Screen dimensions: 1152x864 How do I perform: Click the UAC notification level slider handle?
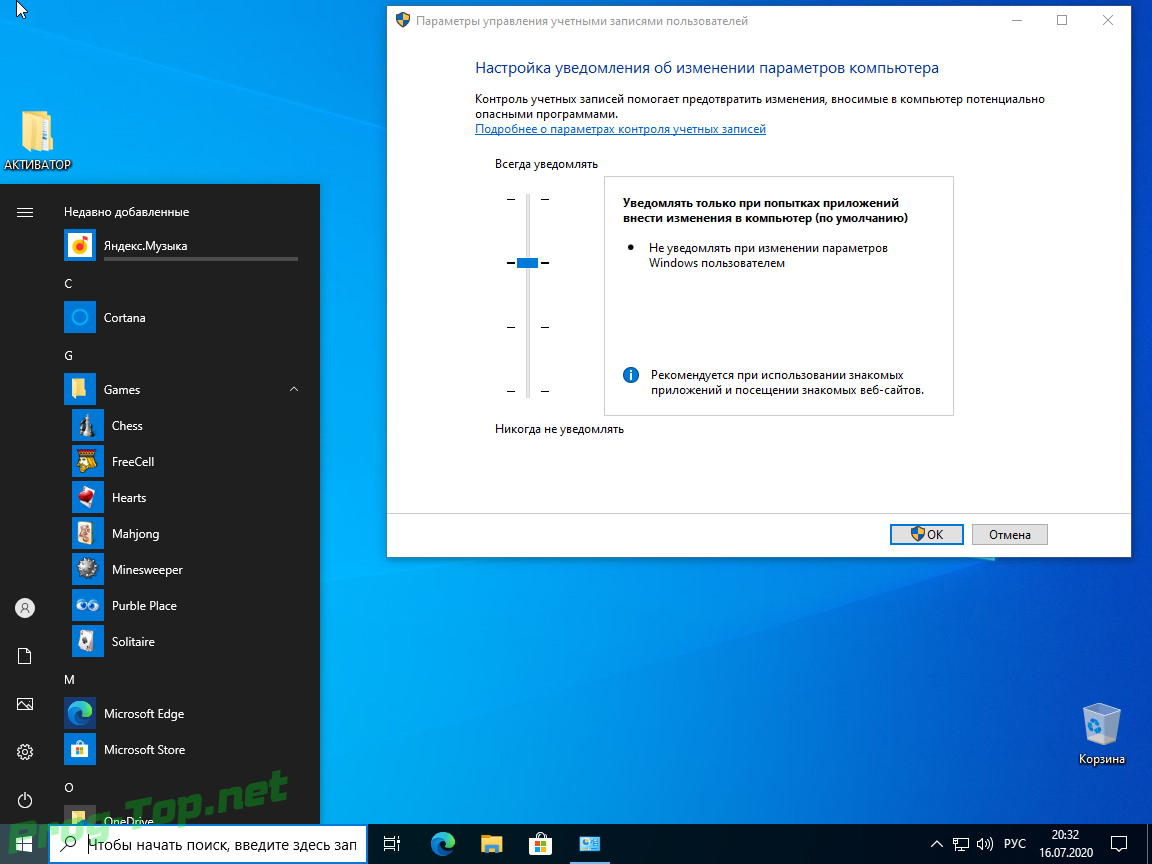coord(528,263)
